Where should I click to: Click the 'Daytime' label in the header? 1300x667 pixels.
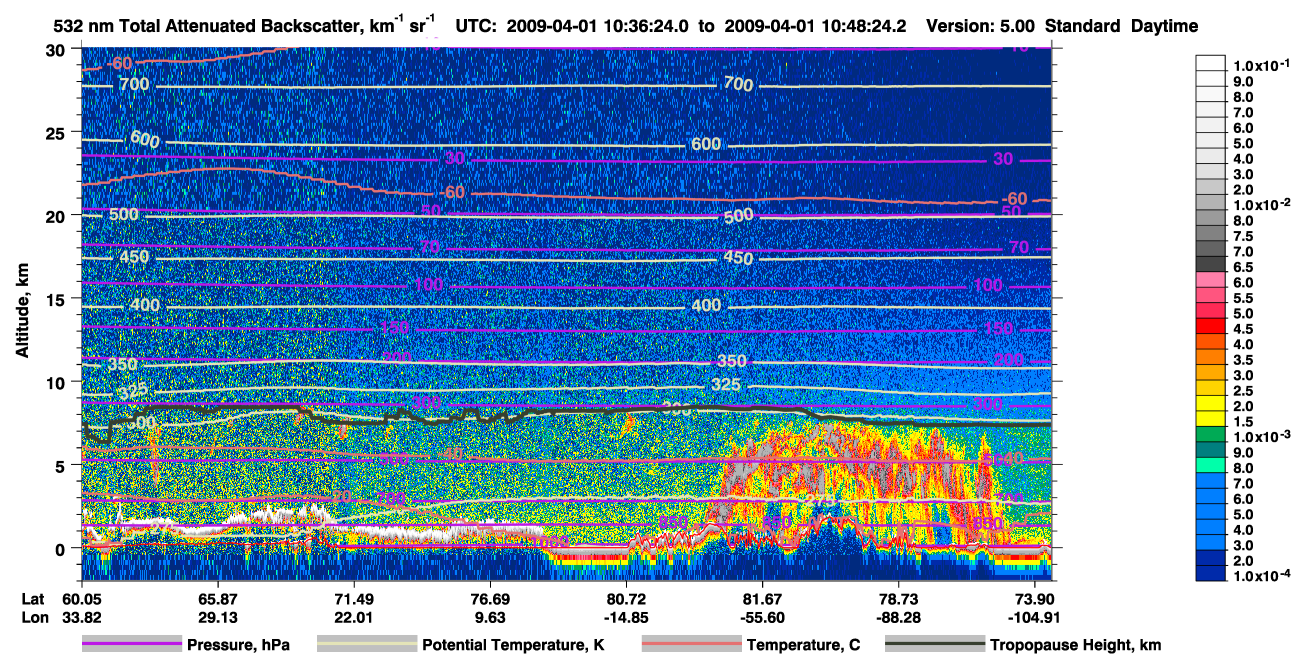[1164, 26]
